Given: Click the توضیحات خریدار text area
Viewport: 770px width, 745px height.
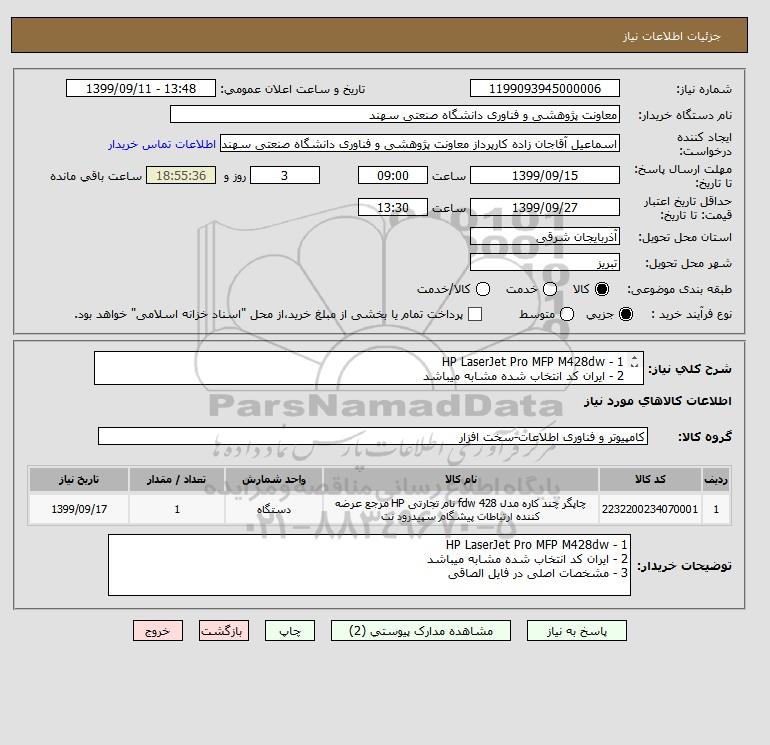Looking at the screenshot, I should click(369, 565).
